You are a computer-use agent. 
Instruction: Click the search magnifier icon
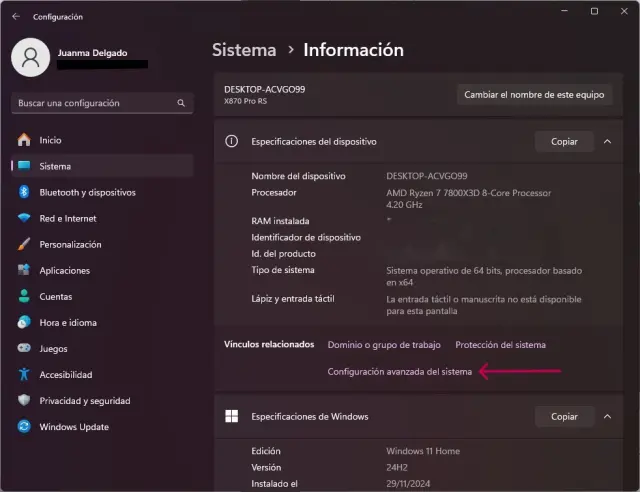click(x=181, y=103)
